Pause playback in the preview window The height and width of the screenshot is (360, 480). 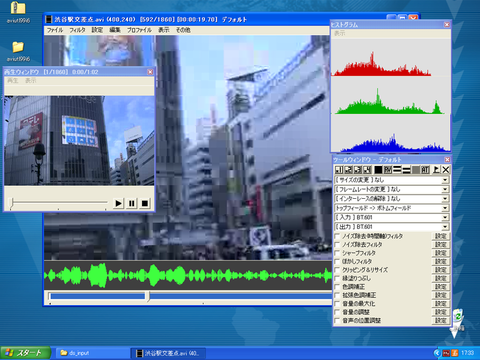(x=132, y=203)
